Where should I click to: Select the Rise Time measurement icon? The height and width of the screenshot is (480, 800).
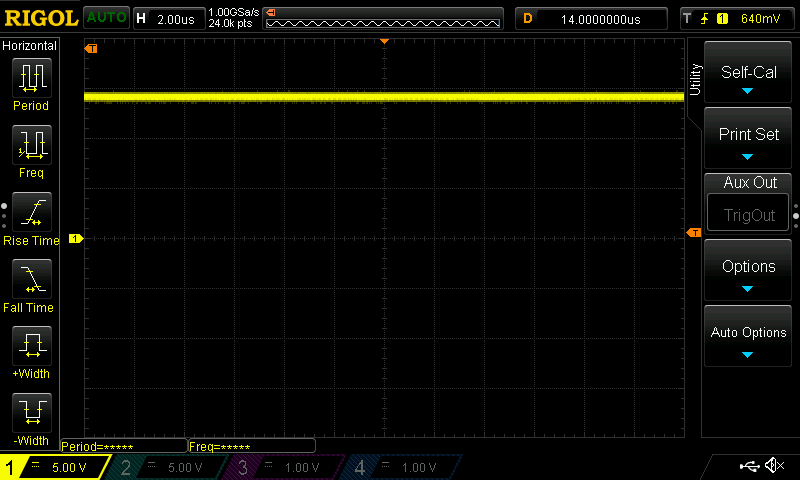pos(32,212)
